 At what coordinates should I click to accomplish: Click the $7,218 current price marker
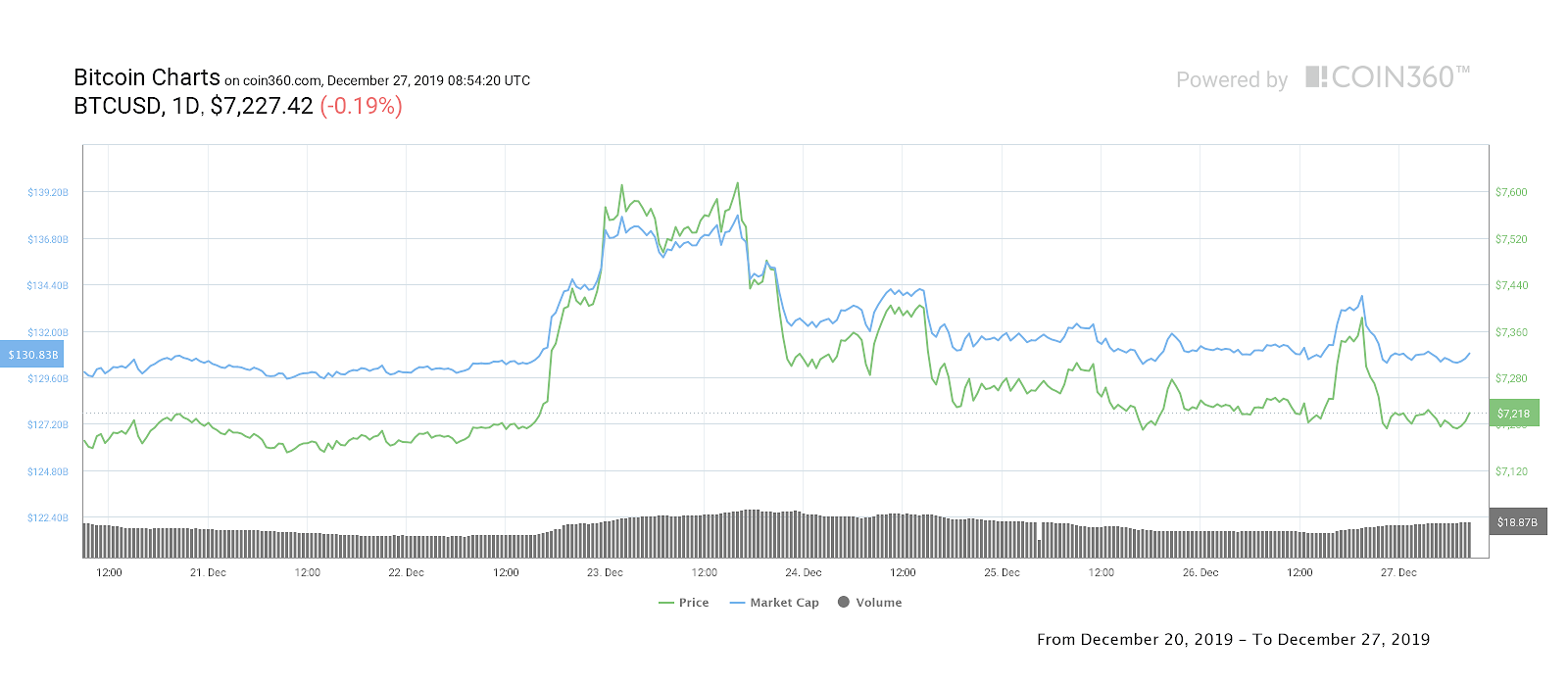click(x=1514, y=414)
